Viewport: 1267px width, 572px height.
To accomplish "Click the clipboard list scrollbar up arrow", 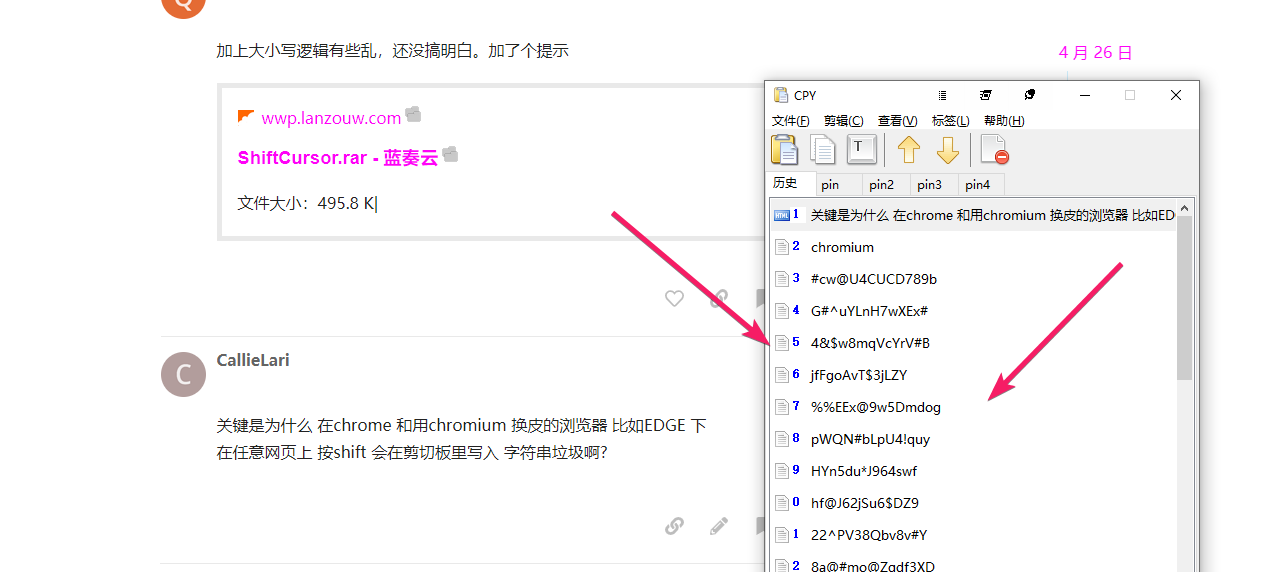I will tap(1184, 209).
